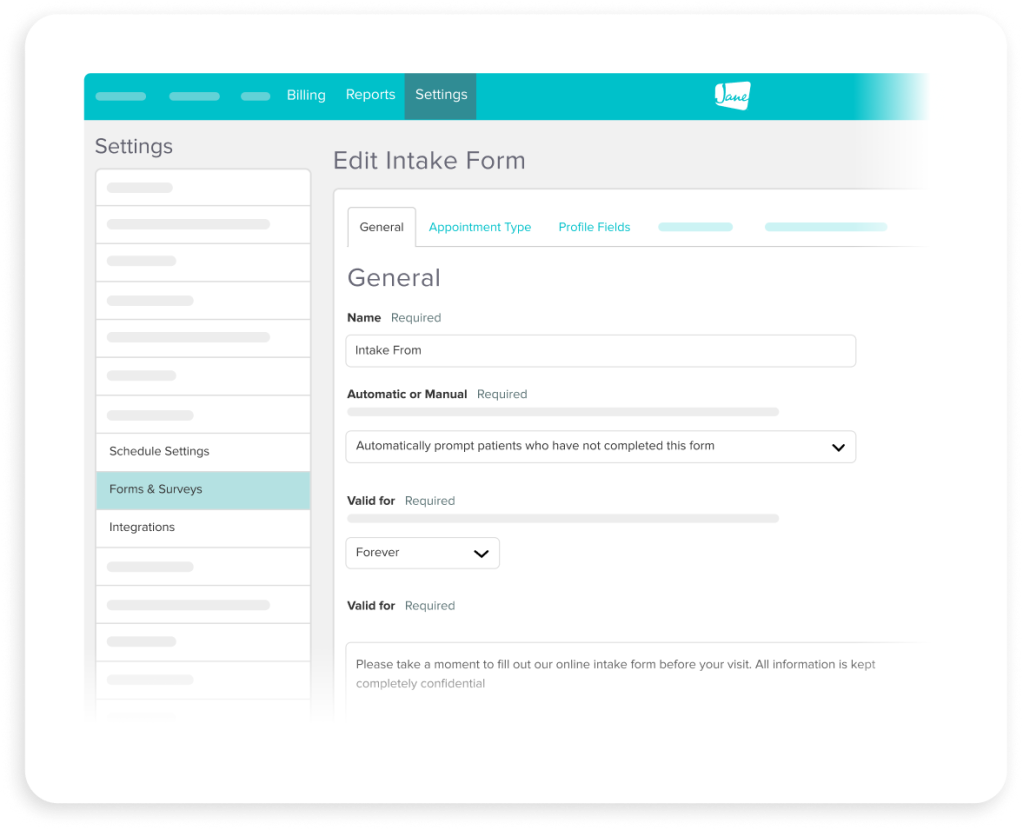Screen dimensions: 1023x830
Task: Open the Reports section
Action: coord(370,95)
